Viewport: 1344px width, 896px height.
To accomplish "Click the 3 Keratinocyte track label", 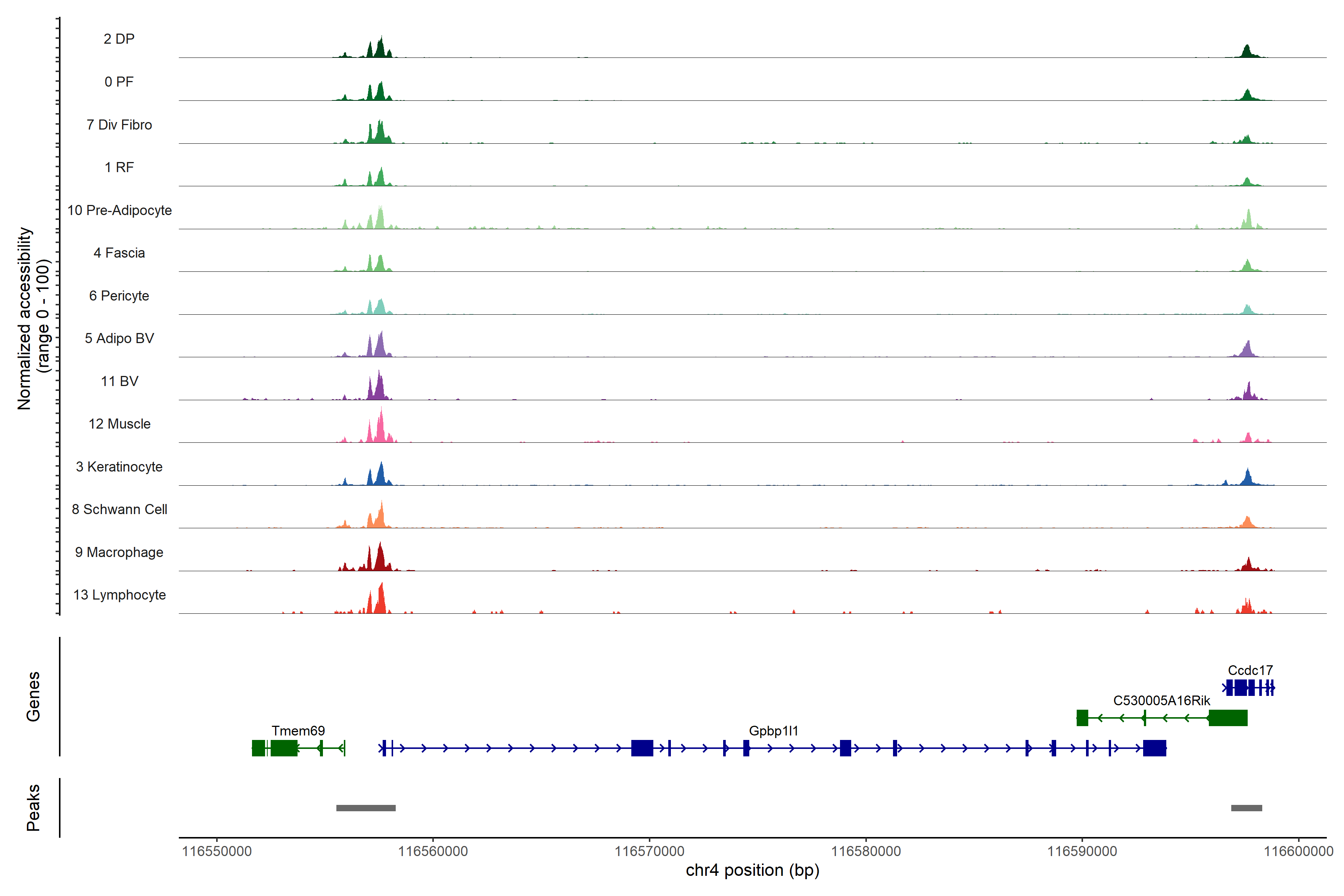I will (x=119, y=467).
